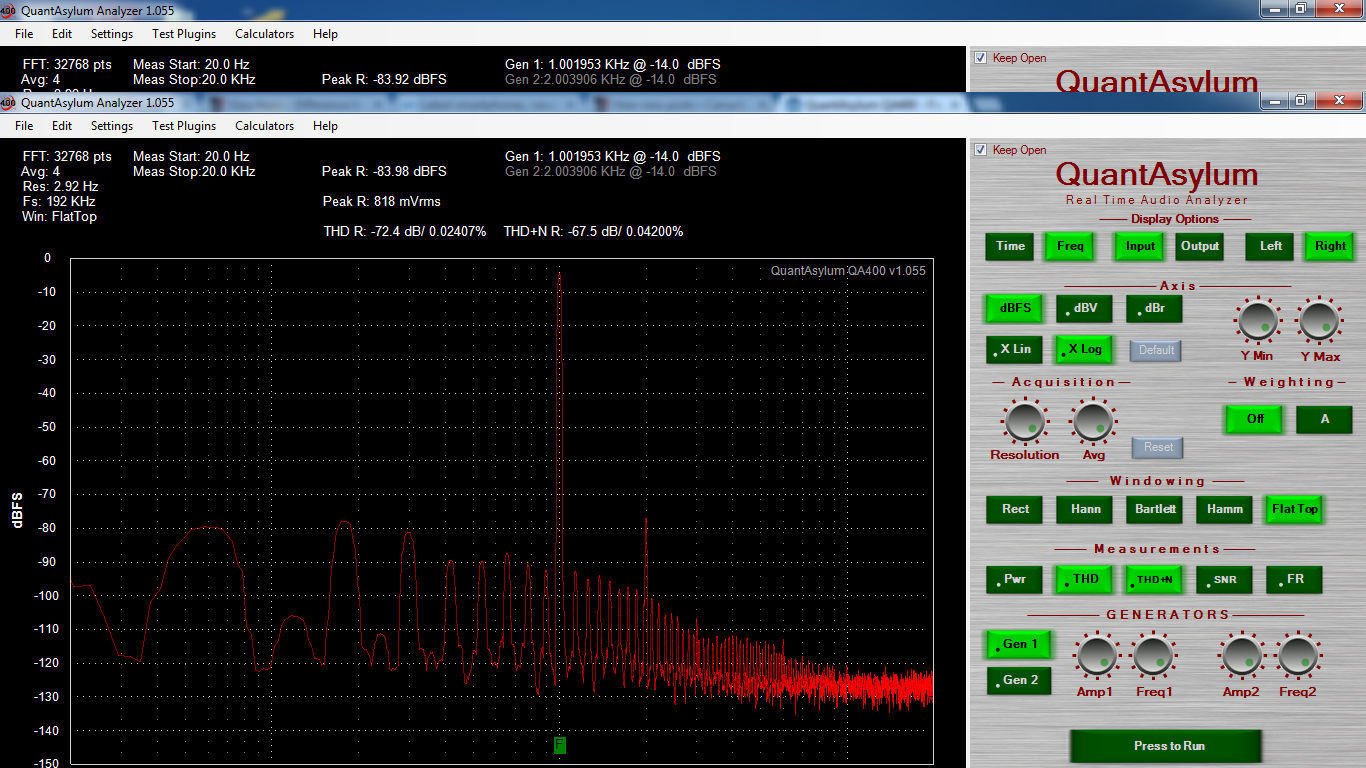Click 'Peak R: 818 mVrms' readout

pos(382,201)
